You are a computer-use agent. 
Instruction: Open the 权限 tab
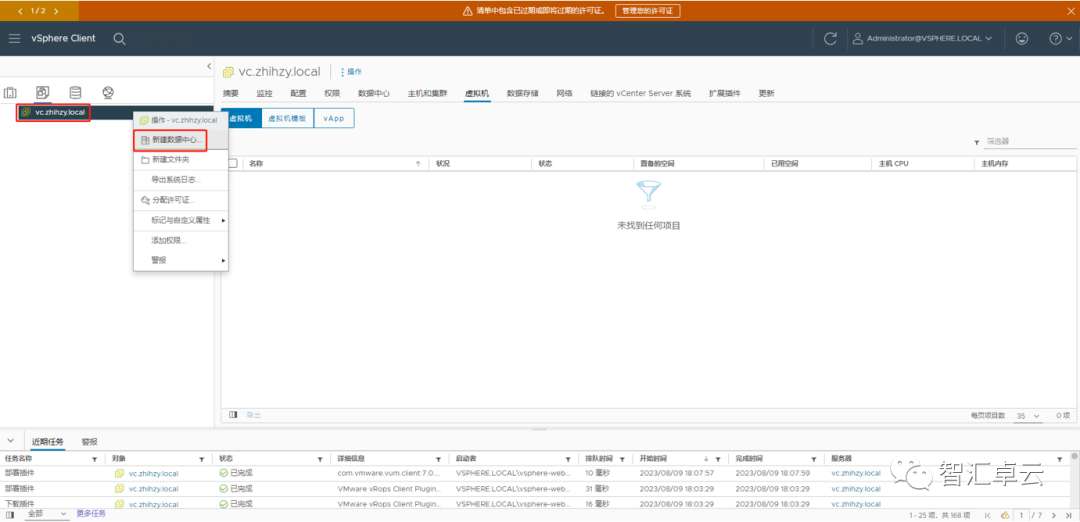[332, 93]
